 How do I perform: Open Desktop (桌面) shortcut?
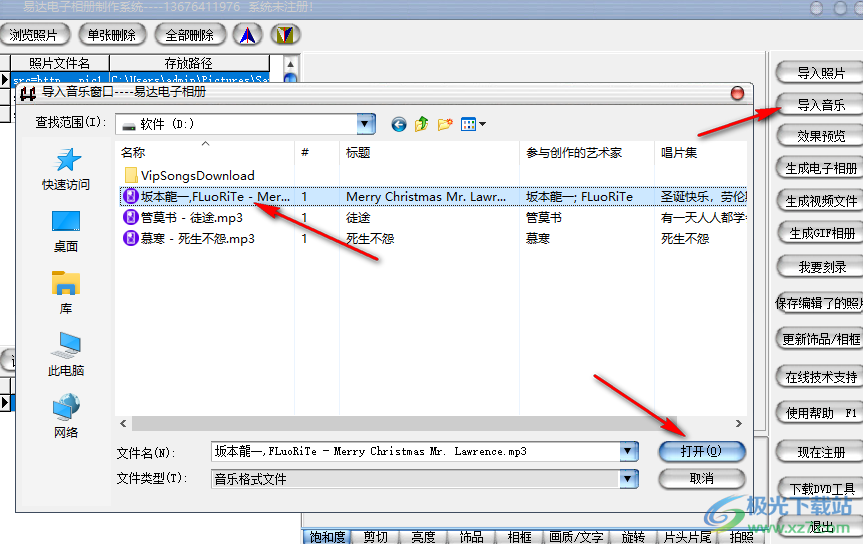point(66,231)
